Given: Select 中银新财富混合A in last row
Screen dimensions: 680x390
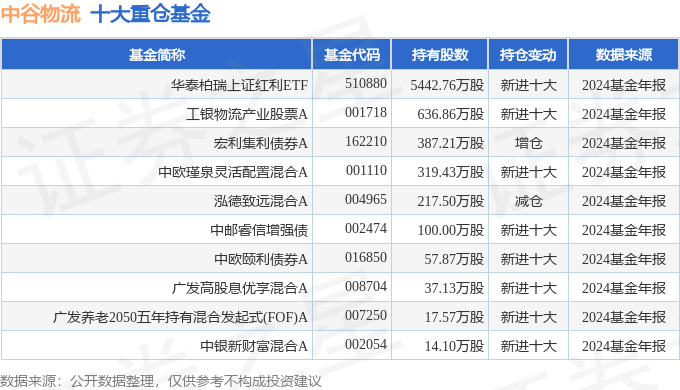Looking at the screenshot, I should pyautogui.click(x=254, y=346).
